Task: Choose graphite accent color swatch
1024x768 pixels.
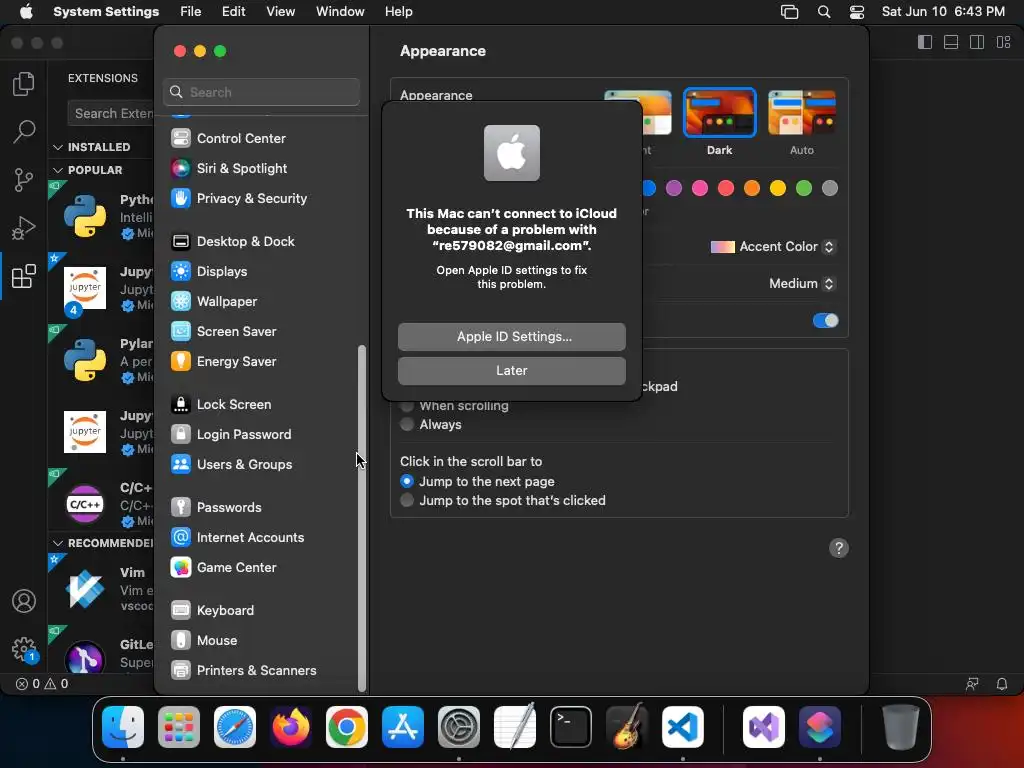Action: [830, 189]
